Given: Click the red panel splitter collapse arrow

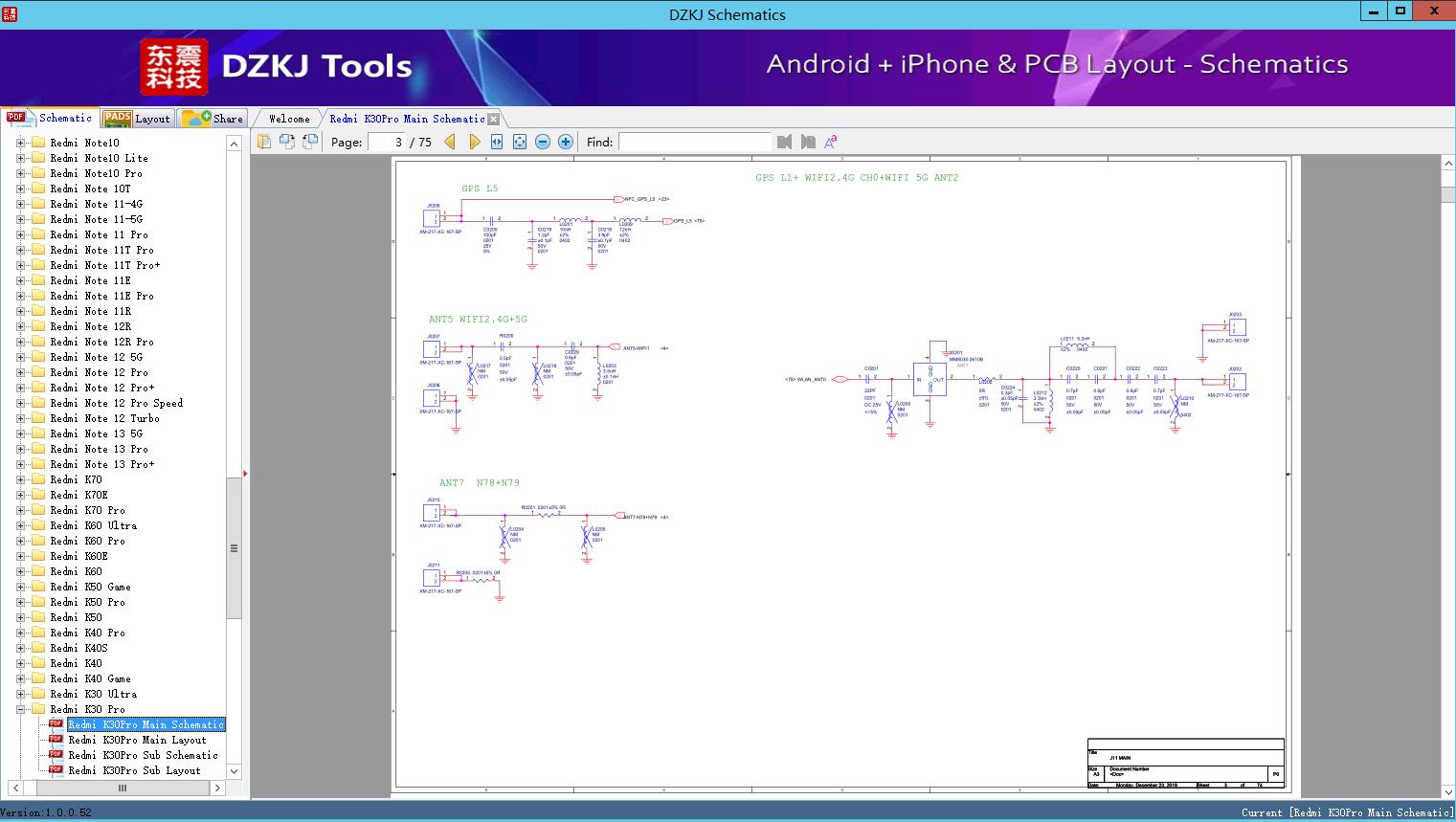Looking at the screenshot, I should 245,474.
